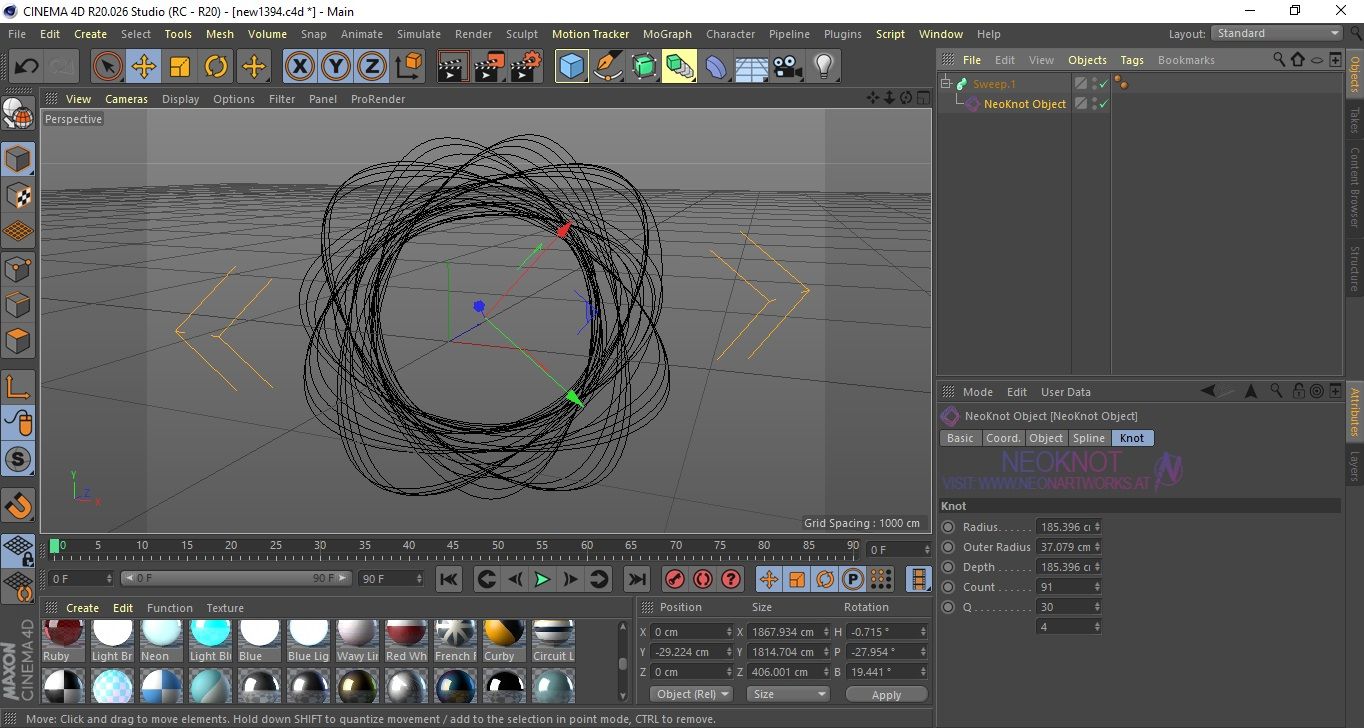Switch to Model mode
Screen dimensions: 1364x728
tap(19, 160)
